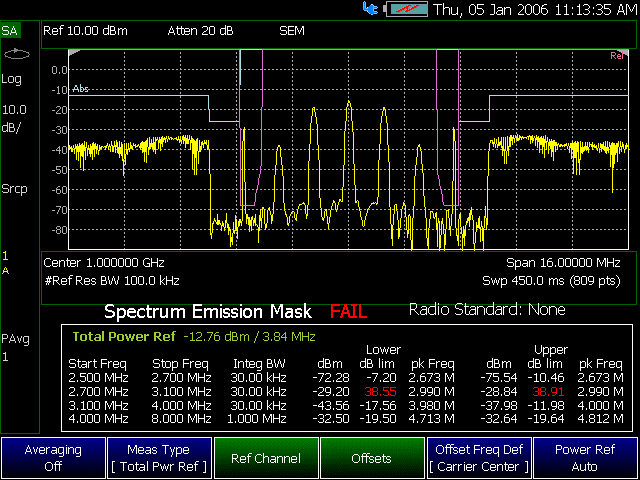Click the 10.0 dB/ scale label
Viewport: 640px width, 480px height.
(14, 118)
